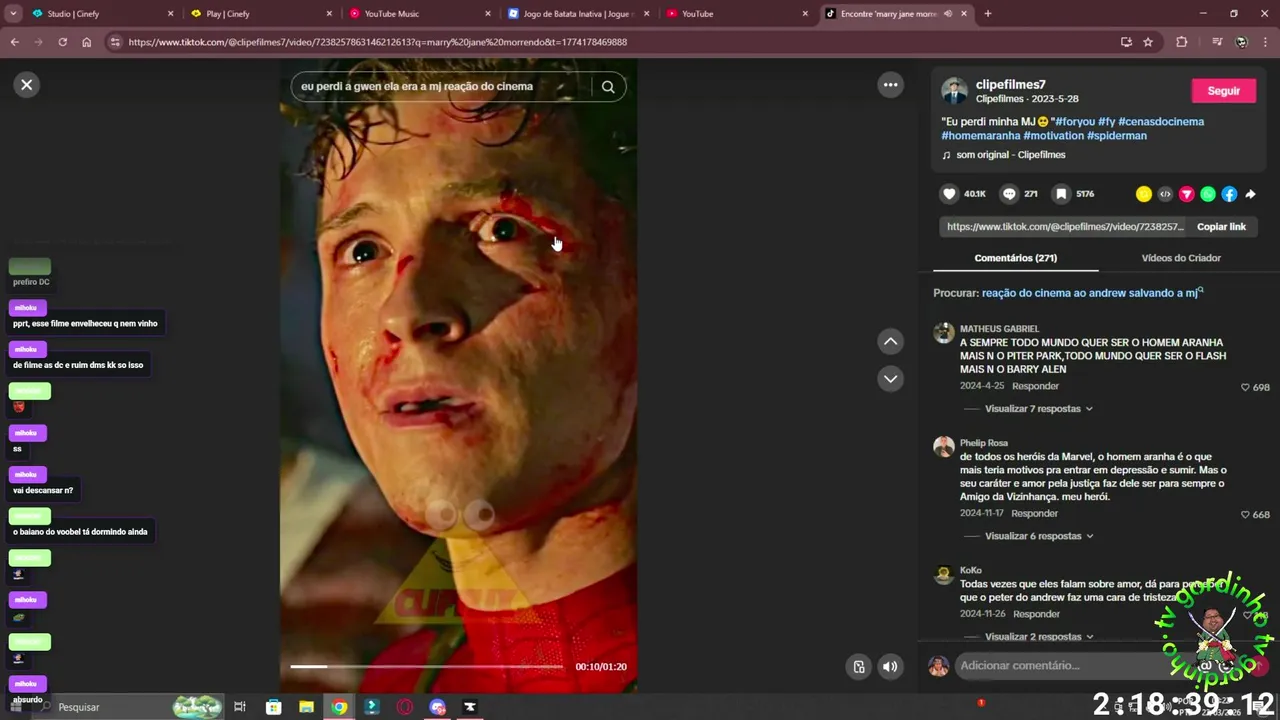The height and width of the screenshot is (720, 1280).
Task: Switch to YouTube Music browser tab
Action: pos(418,14)
